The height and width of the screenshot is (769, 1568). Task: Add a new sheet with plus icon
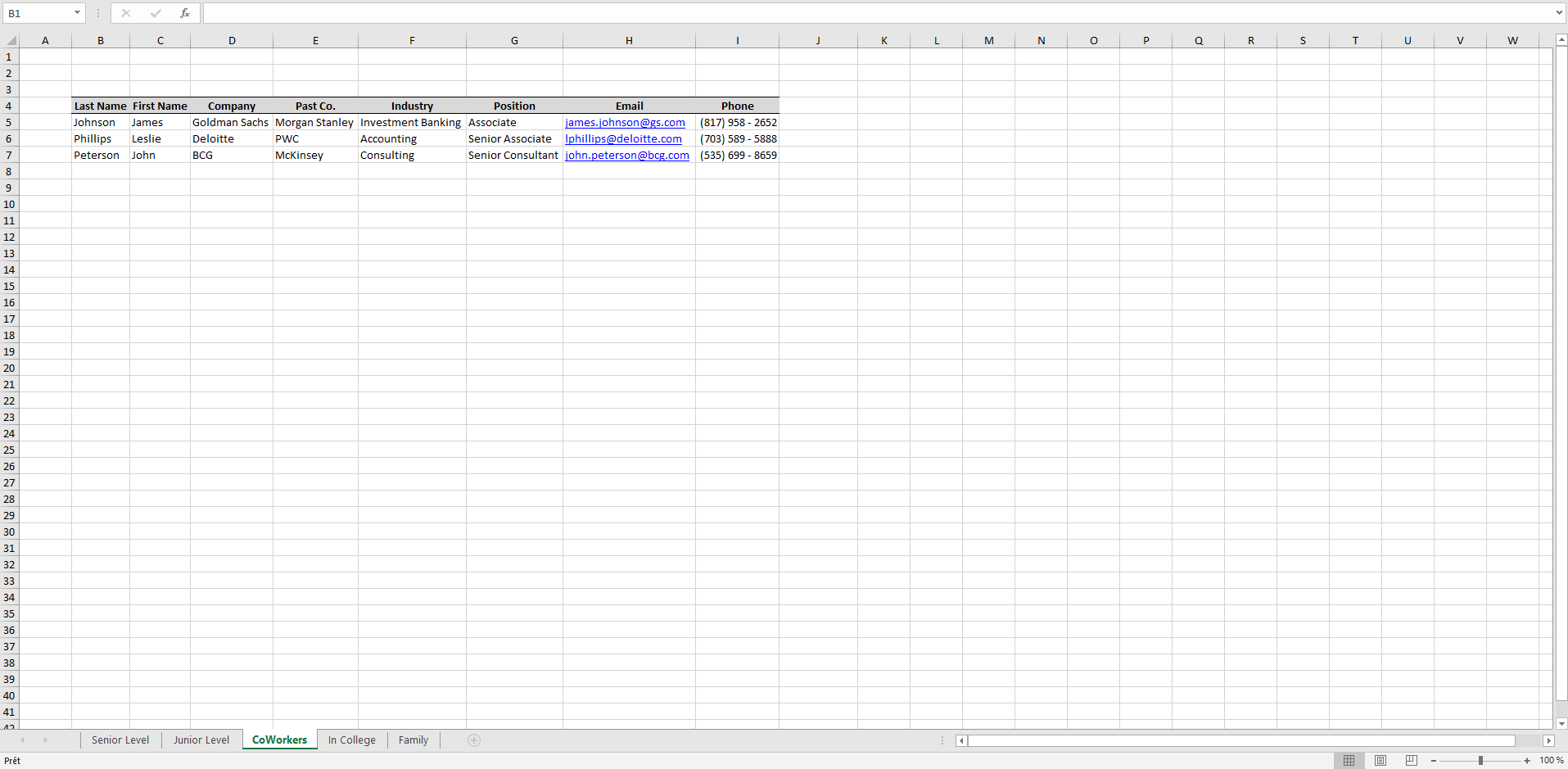pos(474,740)
